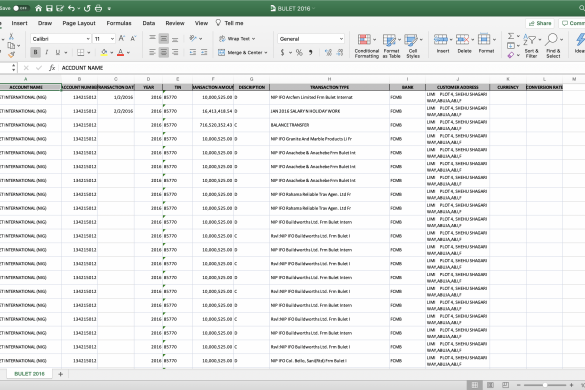
Task: Open Format as Table icon
Action: pos(389,40)
